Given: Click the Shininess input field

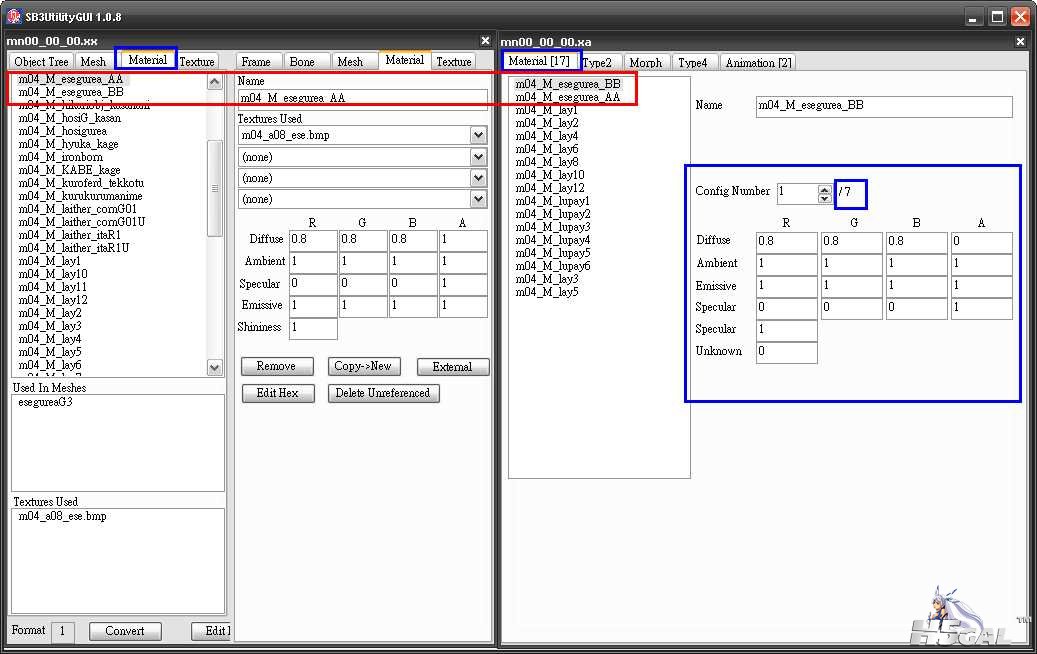Looking at the screenshot, I should click(x=313, y=328).
